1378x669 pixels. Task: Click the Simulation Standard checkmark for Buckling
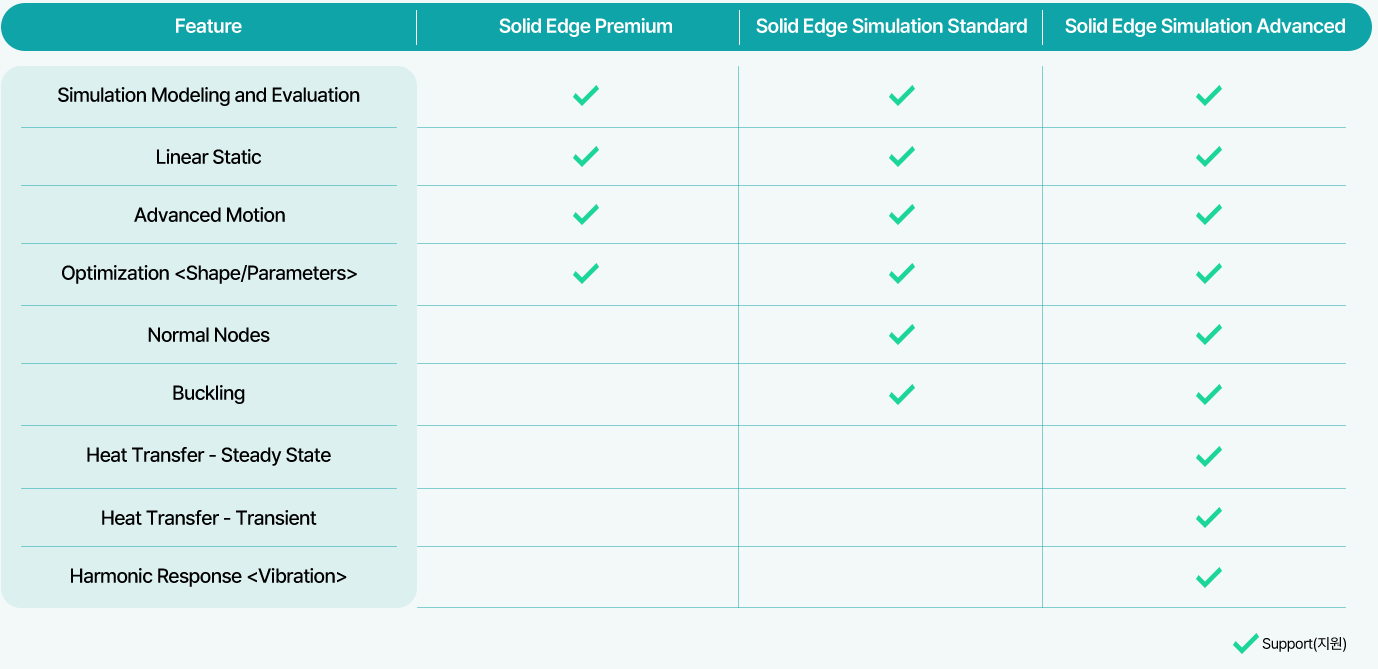coord(902,394)
